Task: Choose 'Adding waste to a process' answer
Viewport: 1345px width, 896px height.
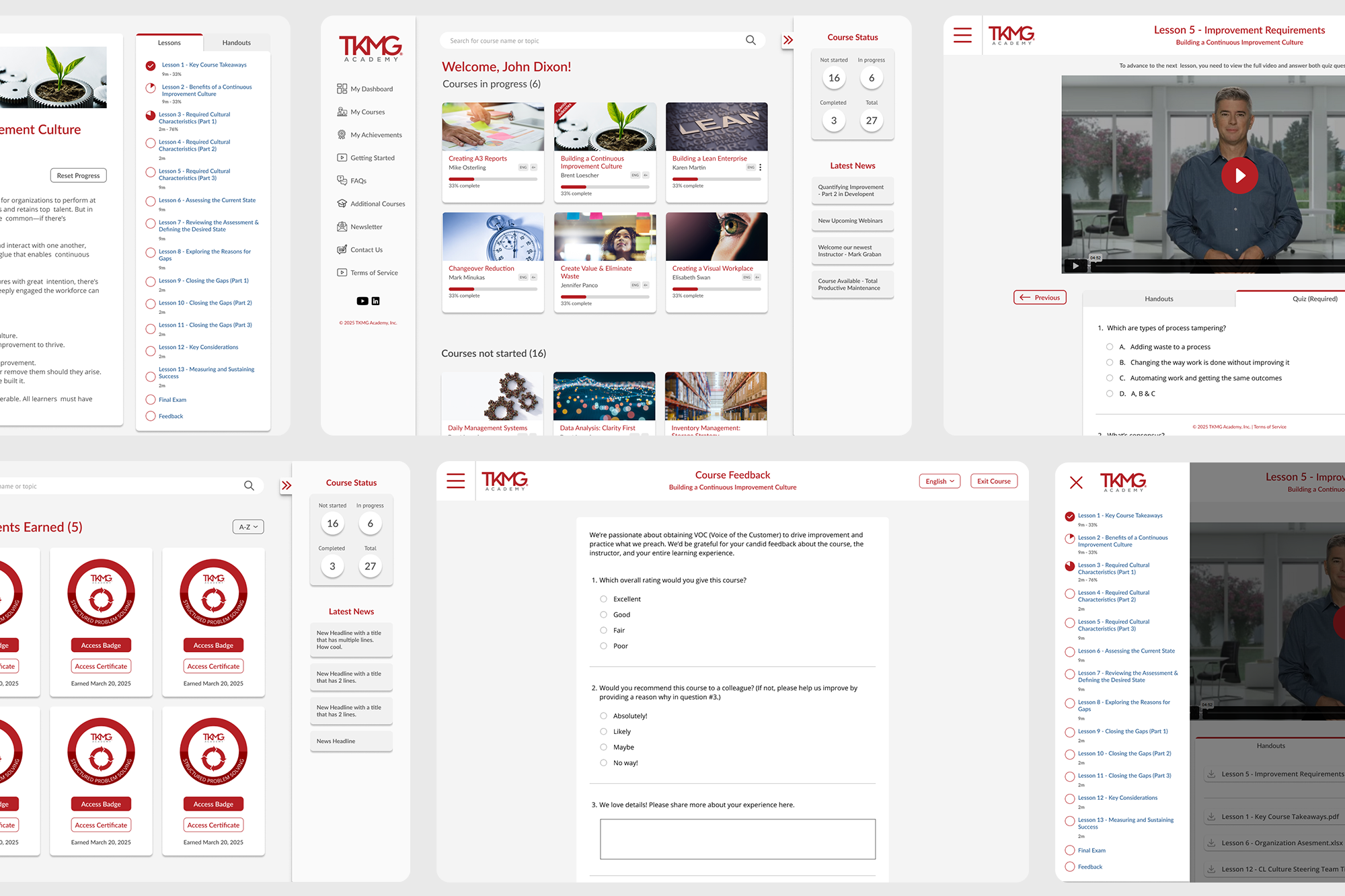Action: pos(1109,347)
